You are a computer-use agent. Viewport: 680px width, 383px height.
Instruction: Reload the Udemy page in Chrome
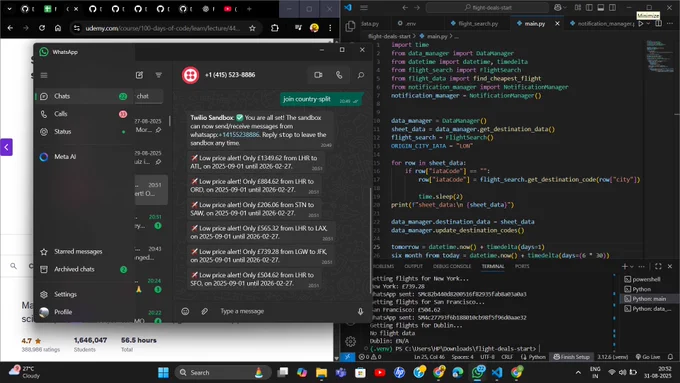click(x=42, y=28)
